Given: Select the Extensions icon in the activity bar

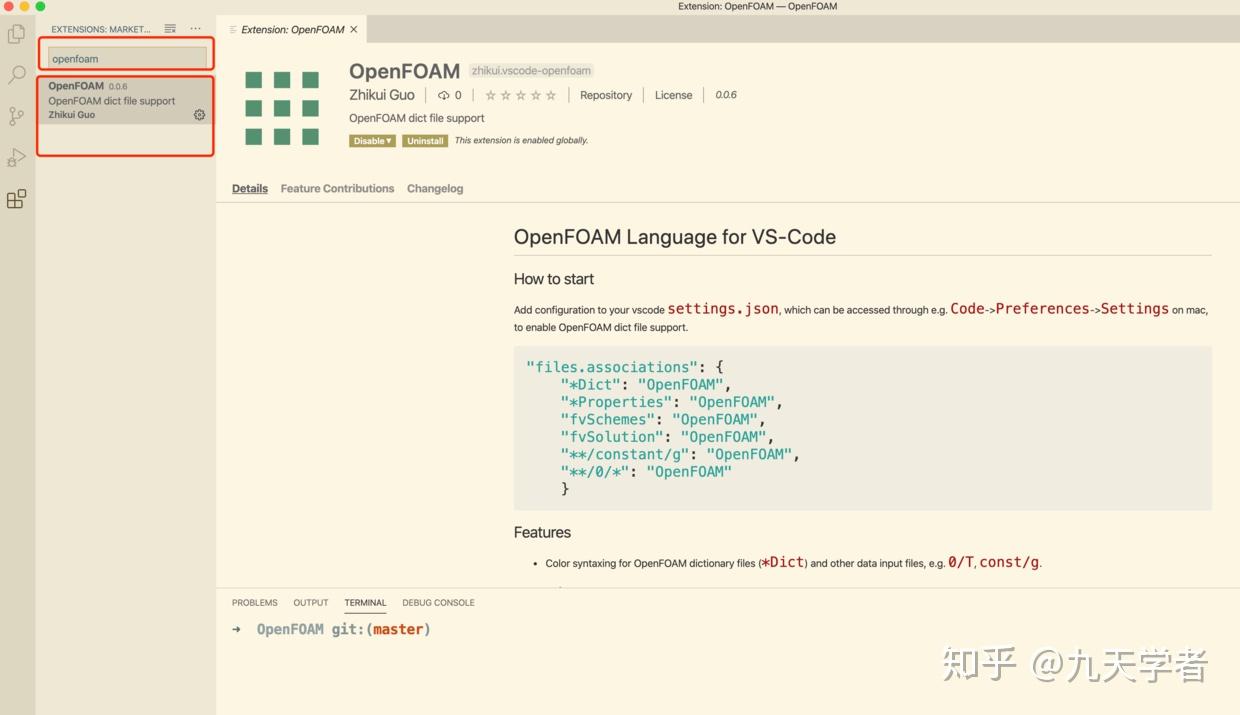Looking at the screenshot, I should tap(15, 199).
